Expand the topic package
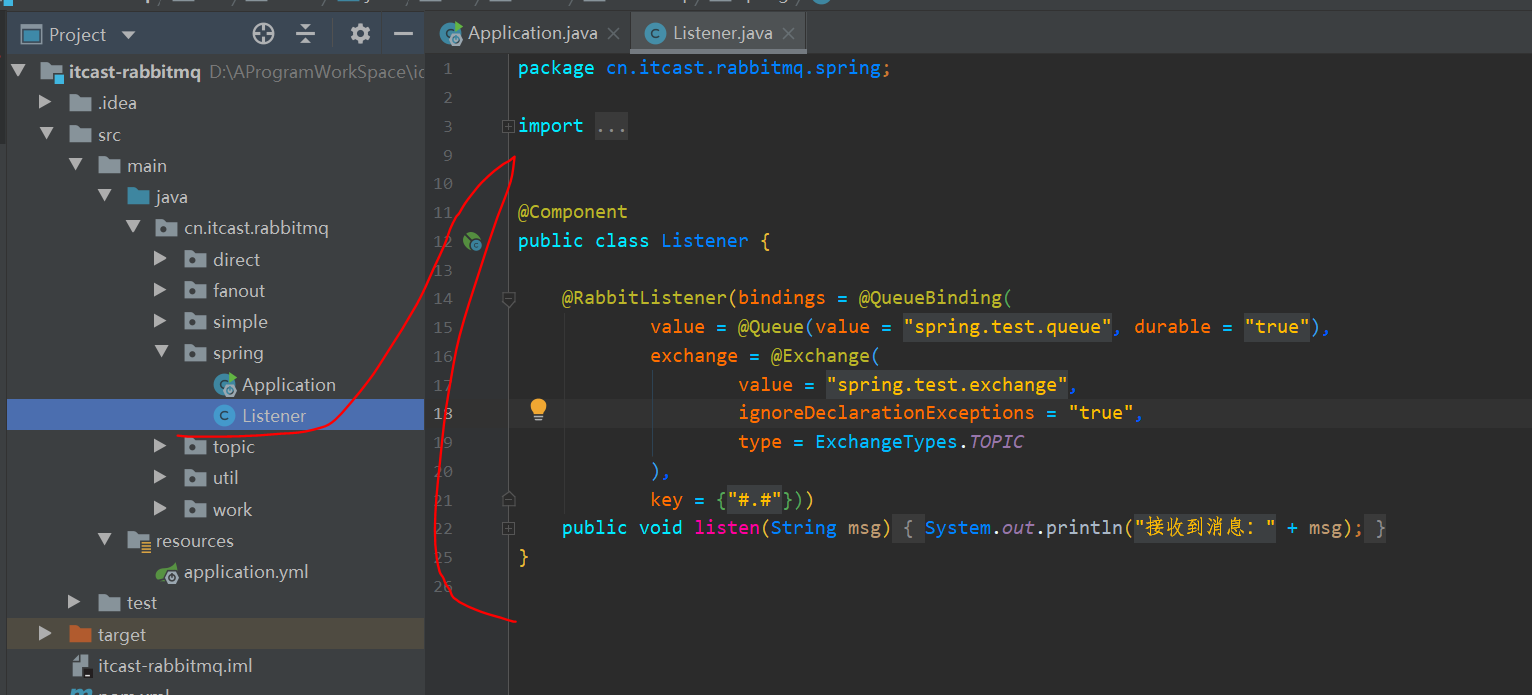Viewport: 1532px width, 695px height. 161,446
